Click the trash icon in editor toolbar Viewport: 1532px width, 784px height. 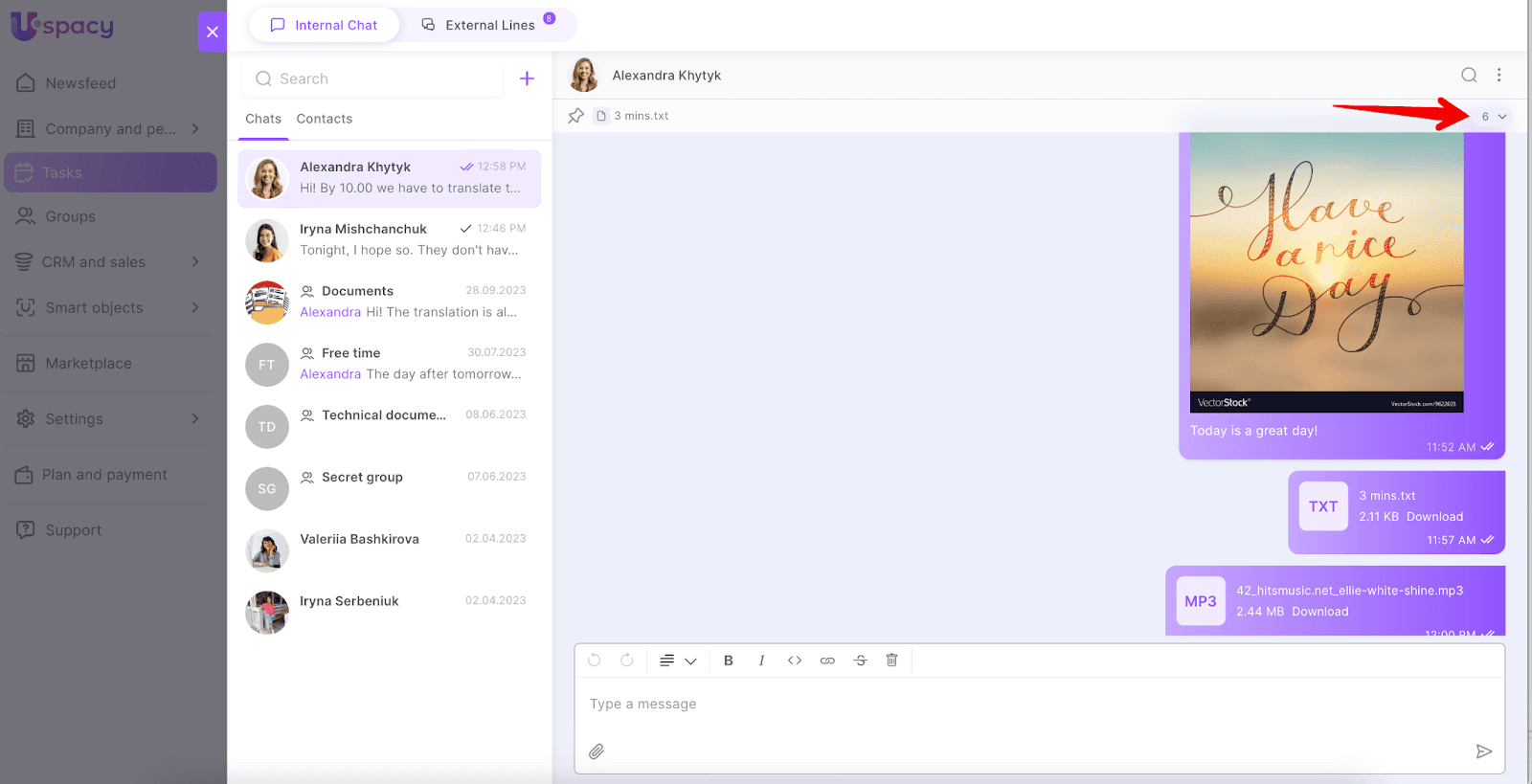click(891, 661)
